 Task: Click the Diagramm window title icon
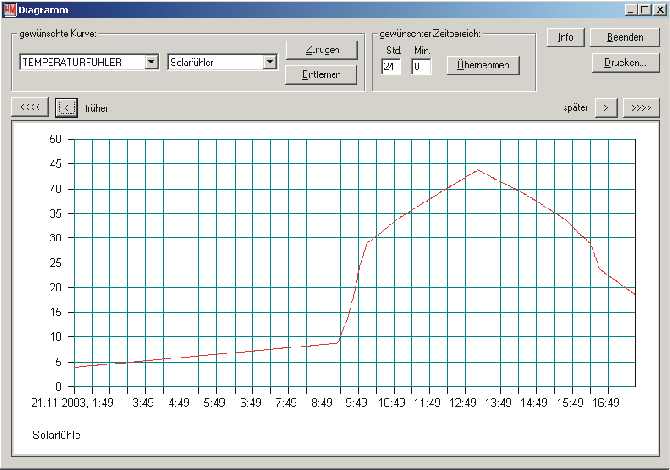(8, 9)
